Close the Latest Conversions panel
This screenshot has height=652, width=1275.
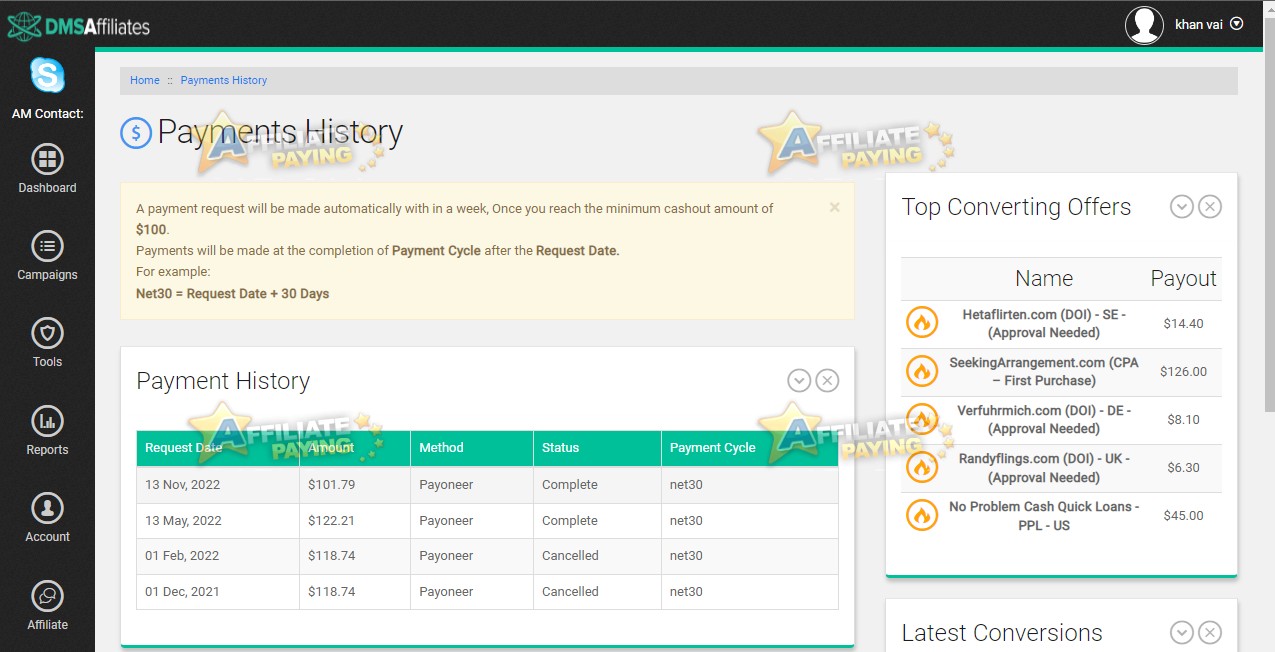1210,632
